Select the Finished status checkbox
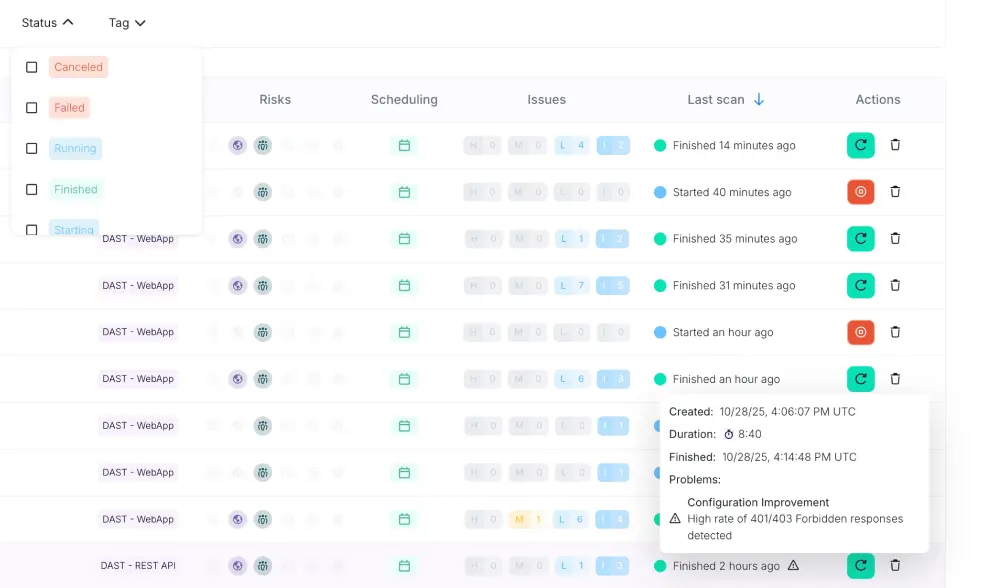 [x=32, y=189]
